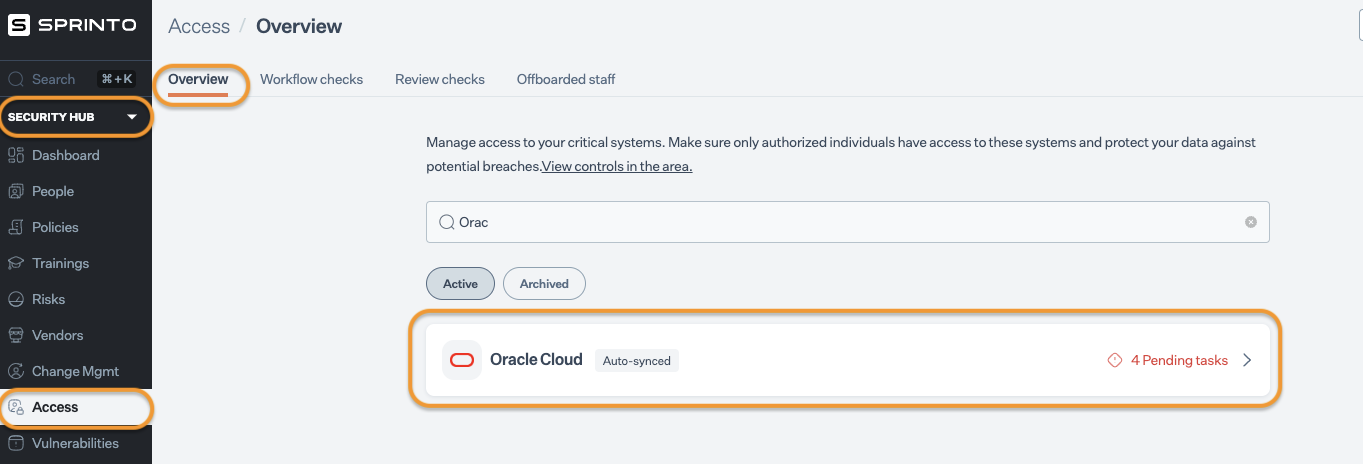Switch to the Workflow checks tab
Image resolution: width=1363 pixels, height=464 pixels.
[311, 79]
